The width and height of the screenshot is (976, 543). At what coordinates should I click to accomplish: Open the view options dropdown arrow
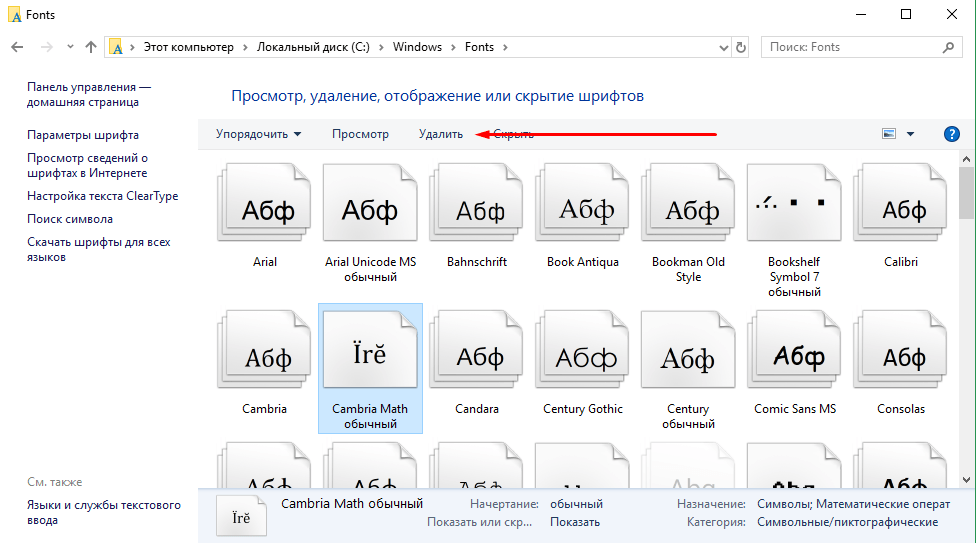click(x=910, y=134)
